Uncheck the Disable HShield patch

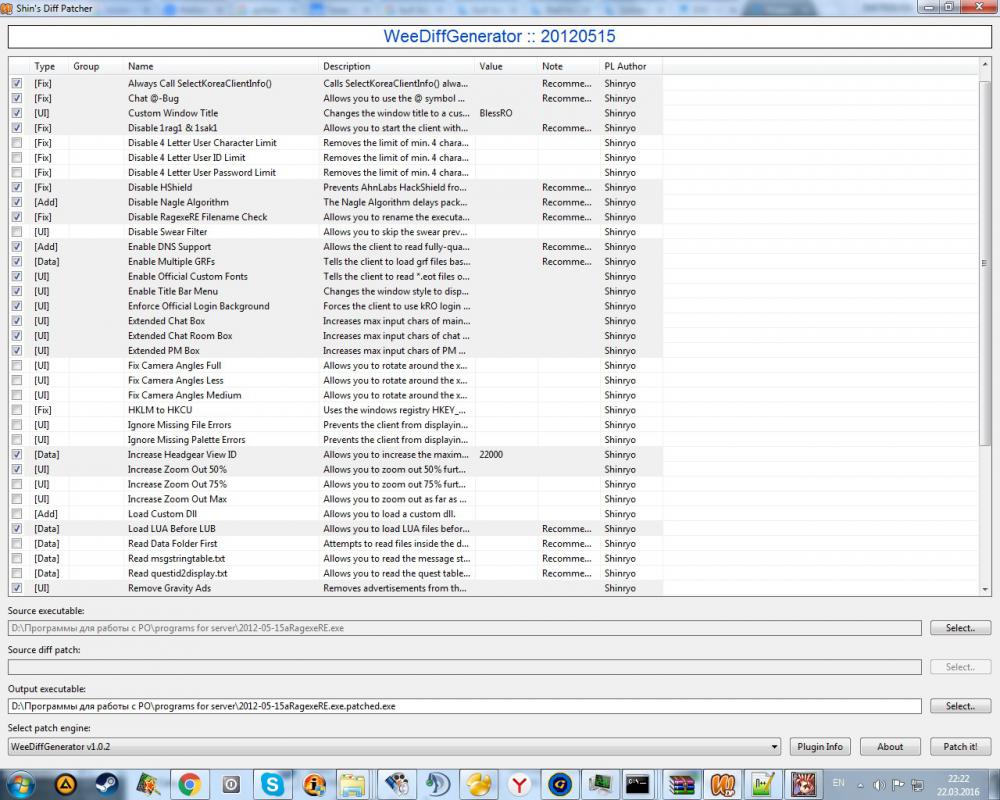point(16,187)
